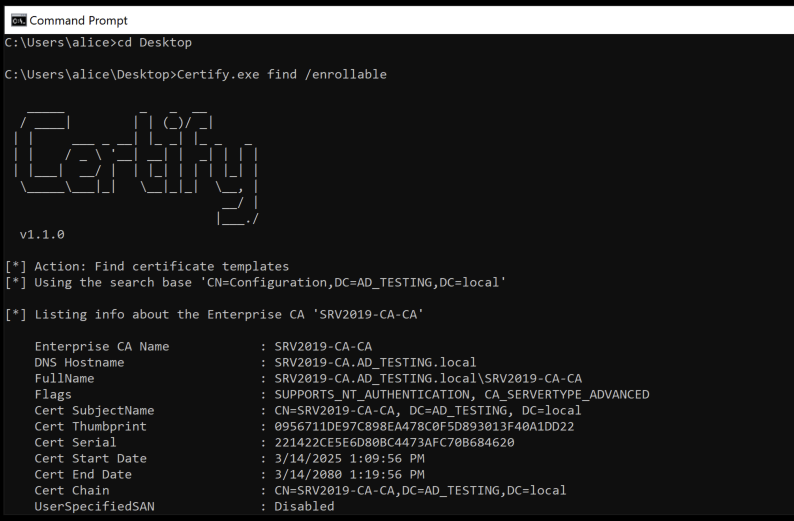Click 'Action: Find certificate templates' line

point(147,266)
